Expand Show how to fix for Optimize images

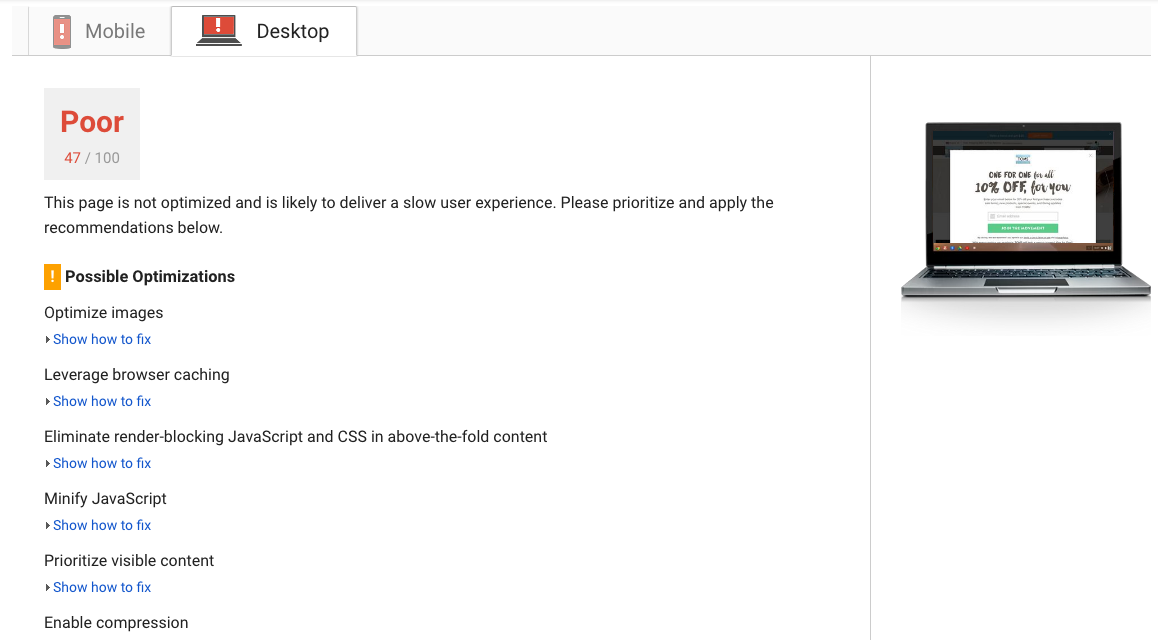point(102,340)
